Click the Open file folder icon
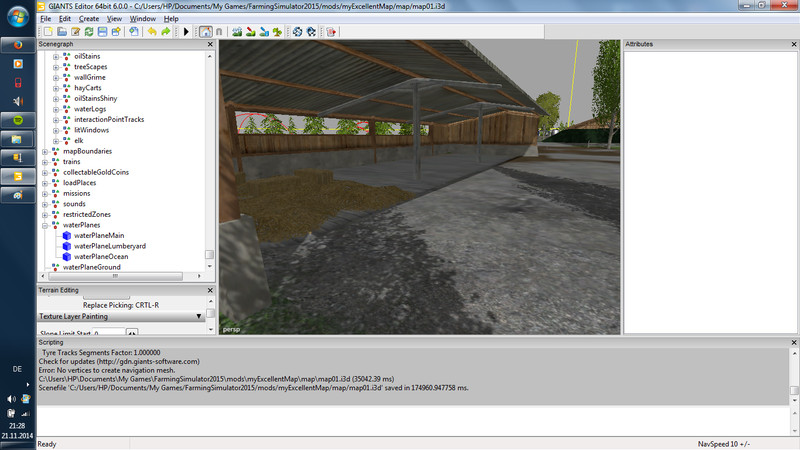The width and height of the screenshot is (800, 450). click(x=62, y=32)
